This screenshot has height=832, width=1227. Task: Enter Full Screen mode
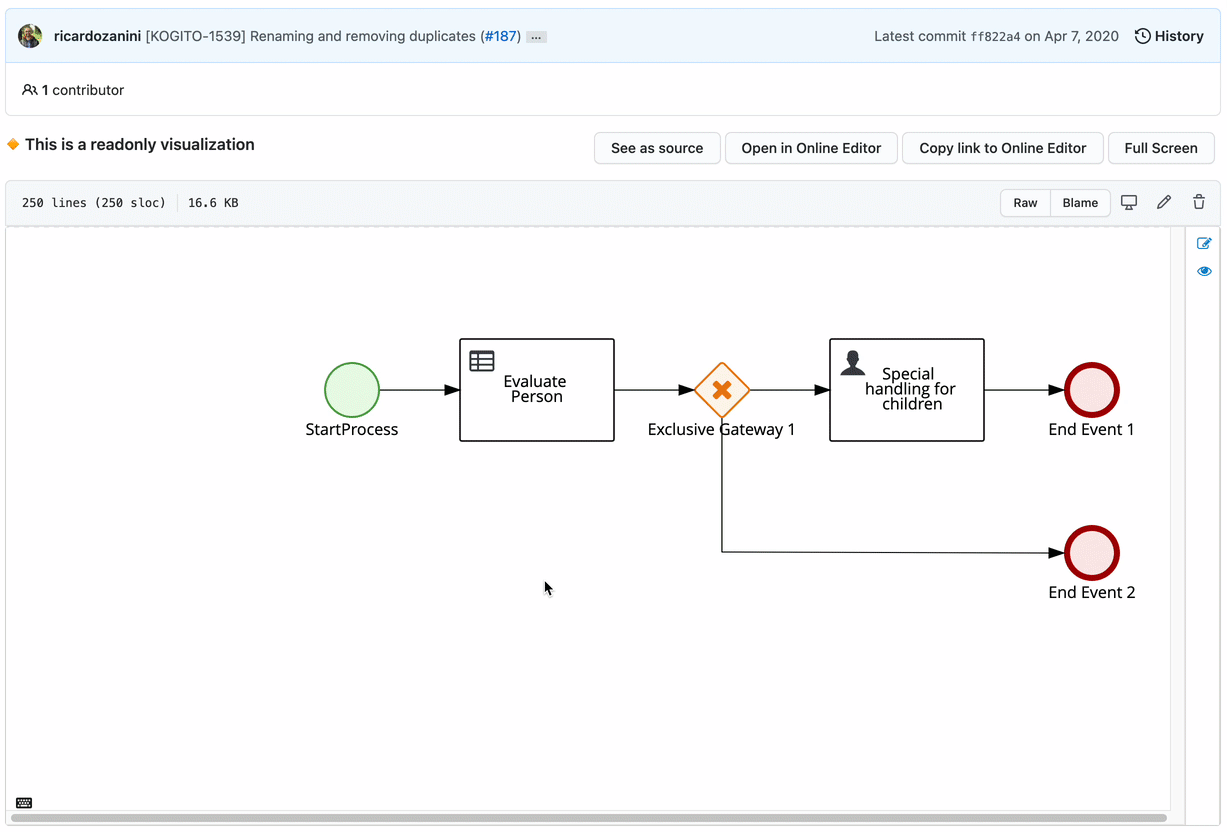(x=1160, y=148)
